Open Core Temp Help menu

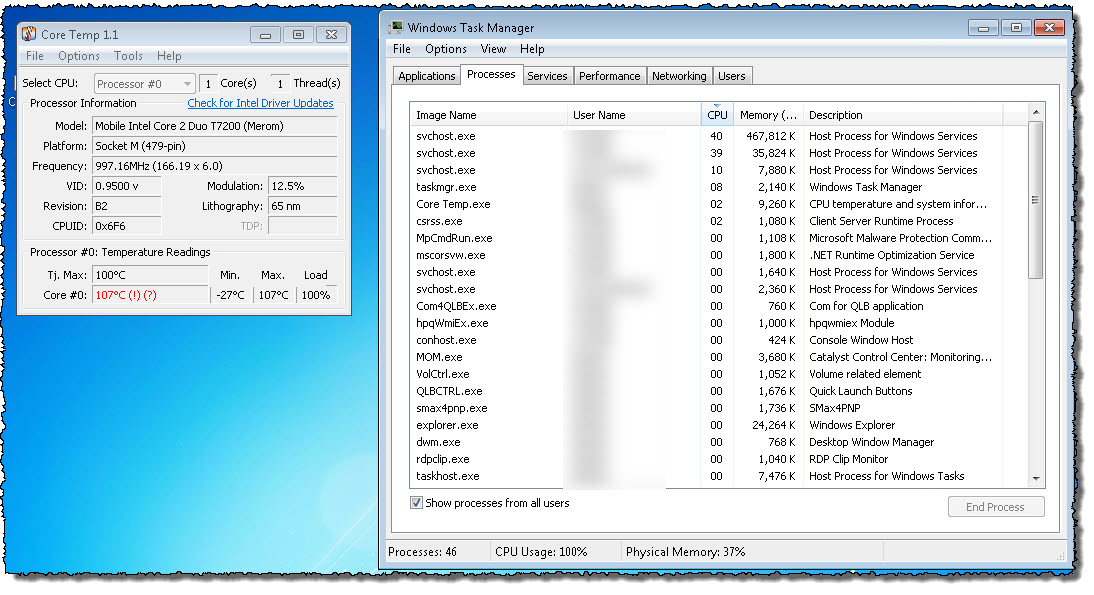click(x=169, y=56)
